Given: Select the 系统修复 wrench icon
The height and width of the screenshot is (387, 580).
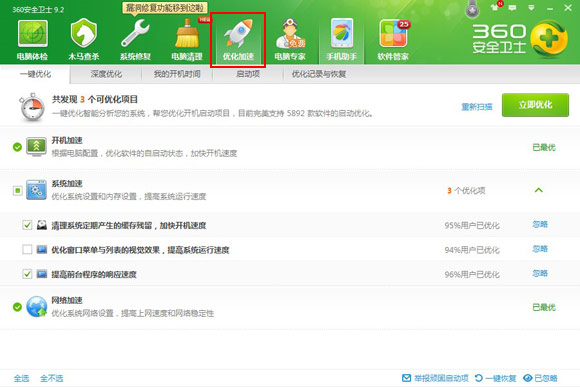Looking at the screenshot, I should 135,34.
